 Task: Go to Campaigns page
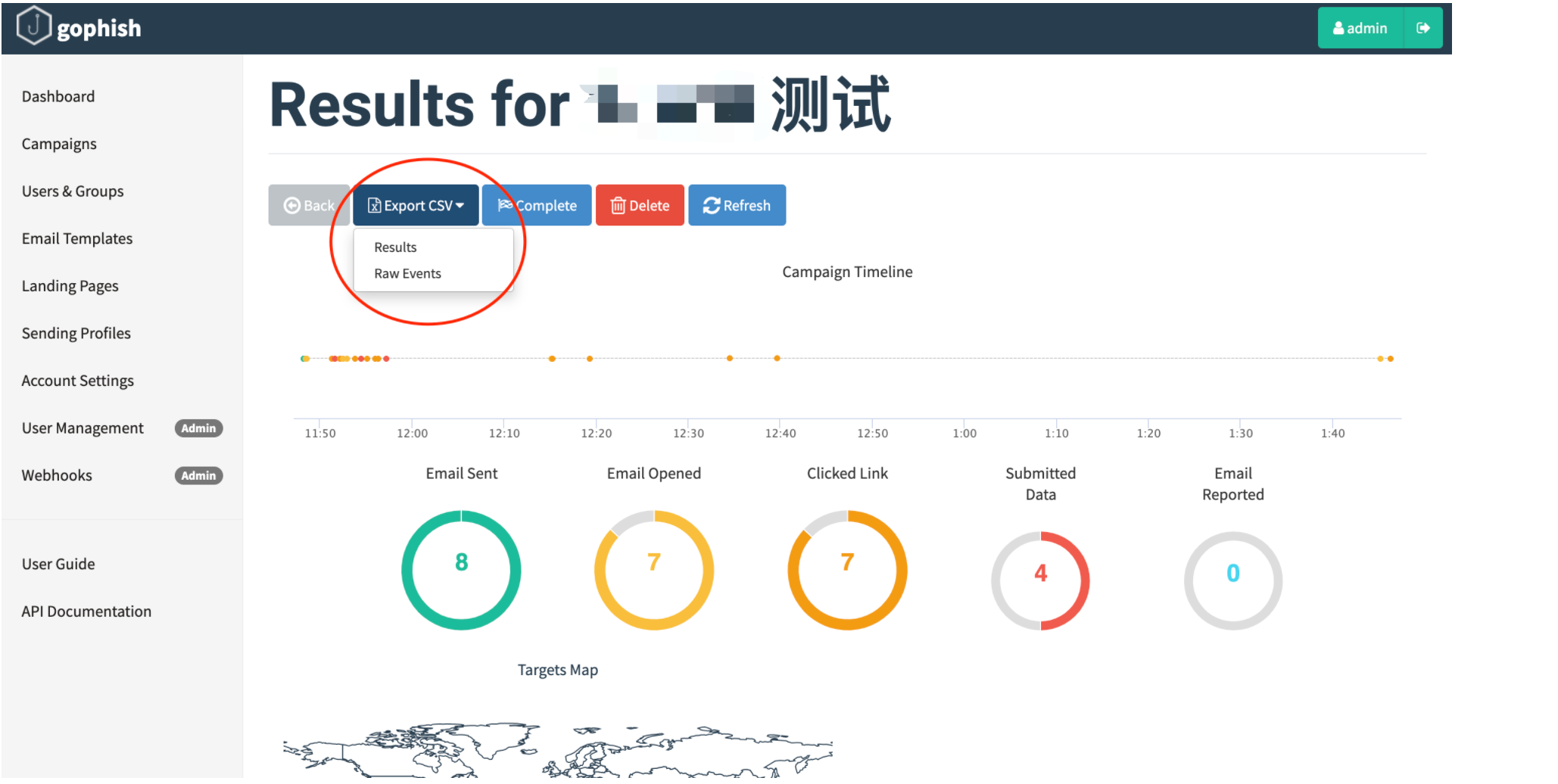(x=59, y=144)
